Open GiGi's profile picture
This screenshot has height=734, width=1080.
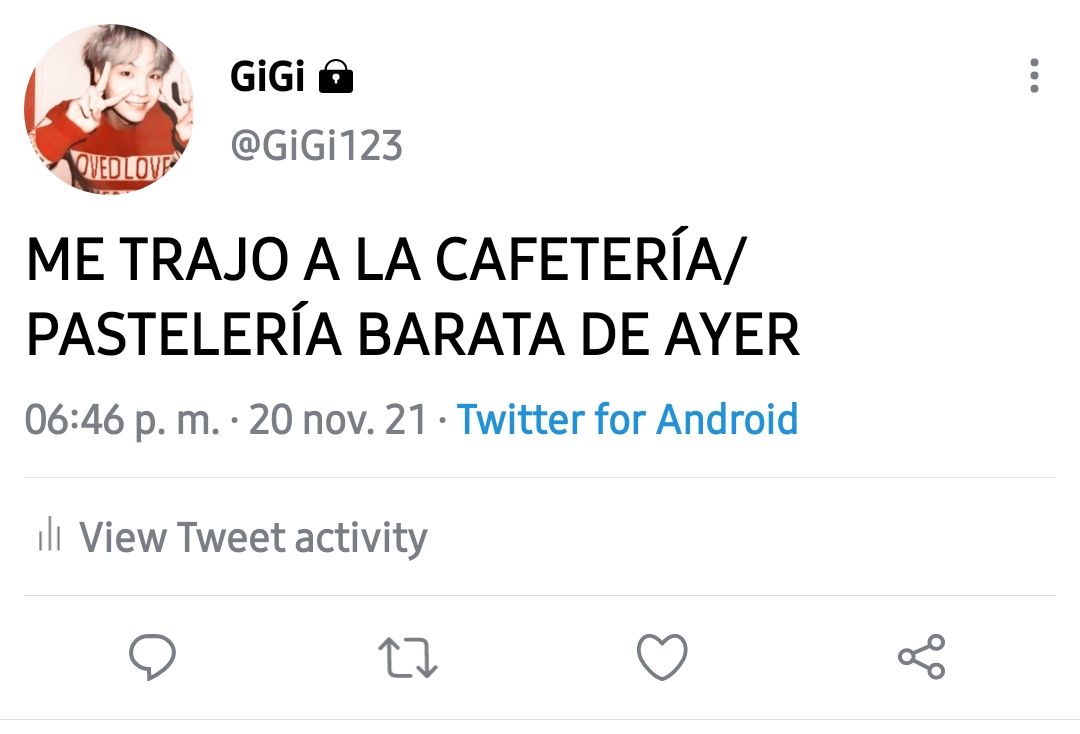109,109
